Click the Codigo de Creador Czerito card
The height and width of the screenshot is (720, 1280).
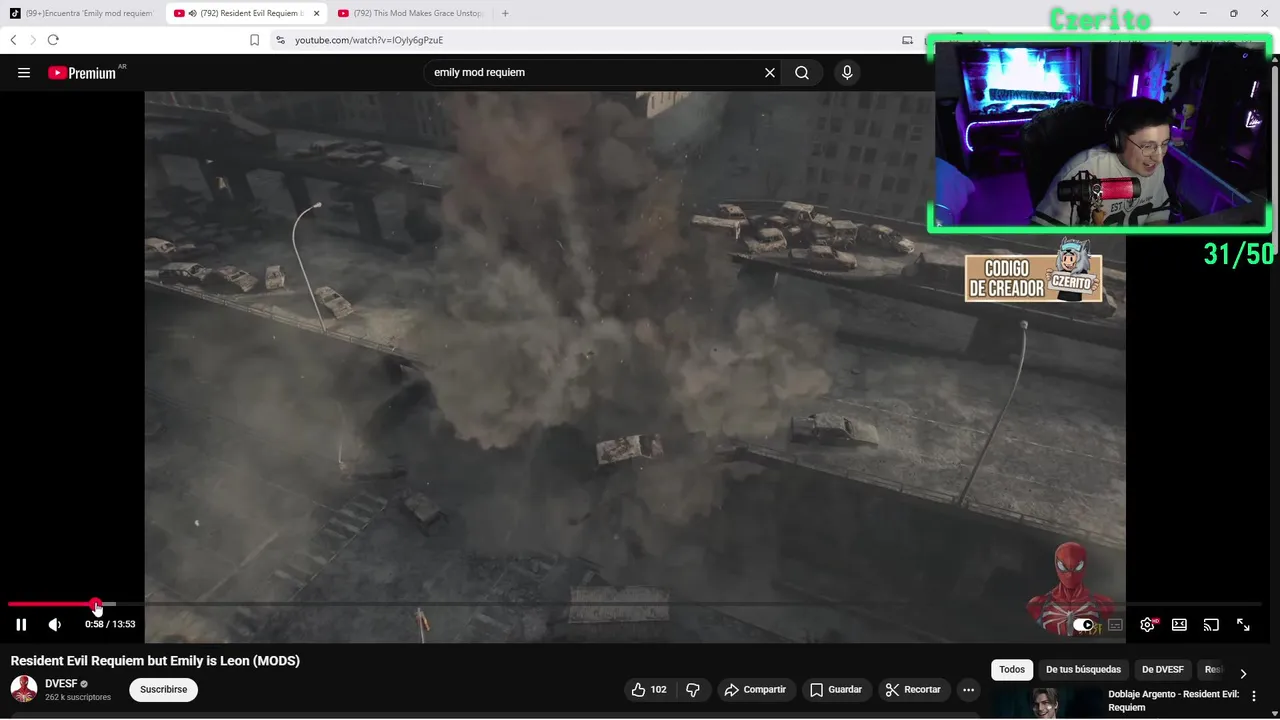click(x=1033, y=276)
